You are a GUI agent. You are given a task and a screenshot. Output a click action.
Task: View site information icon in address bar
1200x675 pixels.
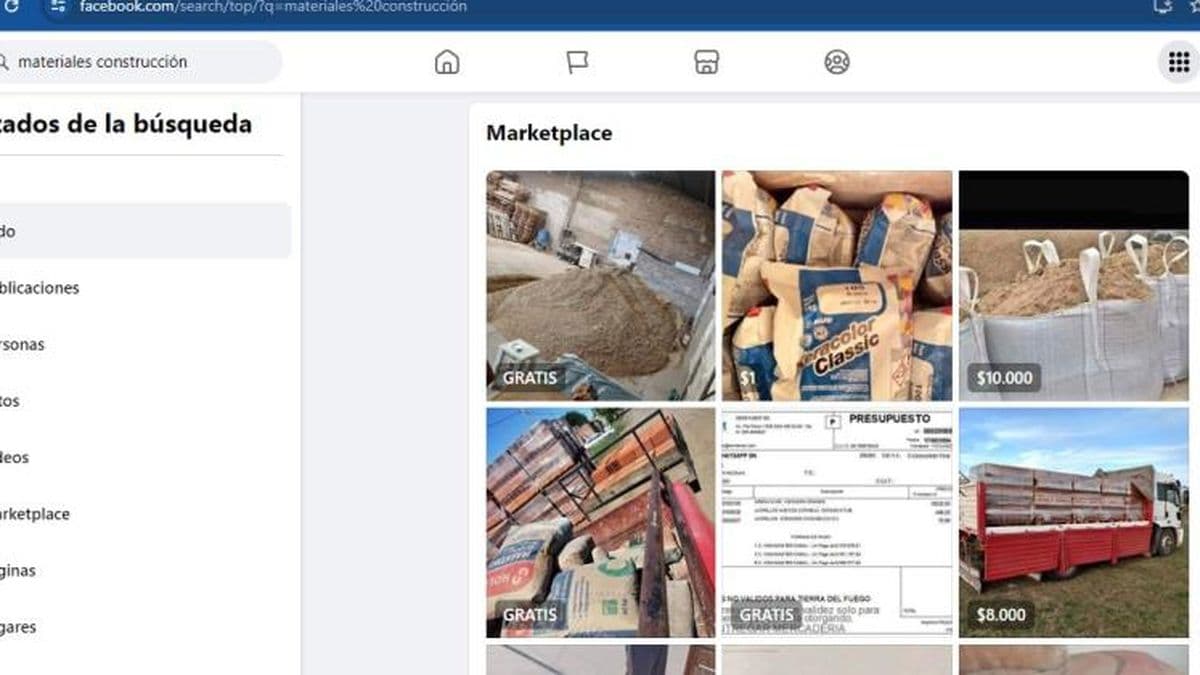pos(58,7)
